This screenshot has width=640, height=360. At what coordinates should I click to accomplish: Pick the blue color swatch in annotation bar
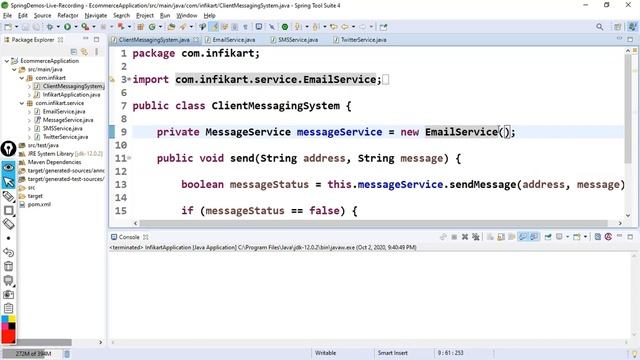5,319
